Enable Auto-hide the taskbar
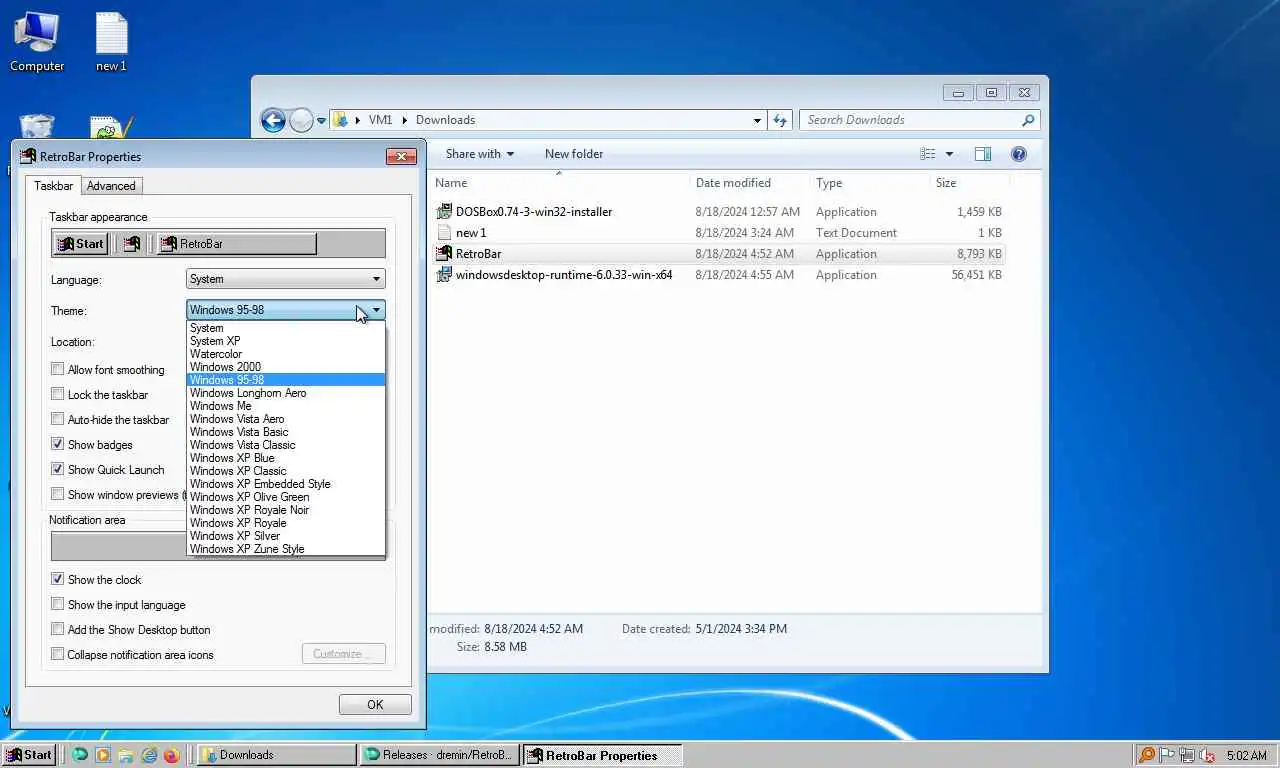 (x=57, y=420)
